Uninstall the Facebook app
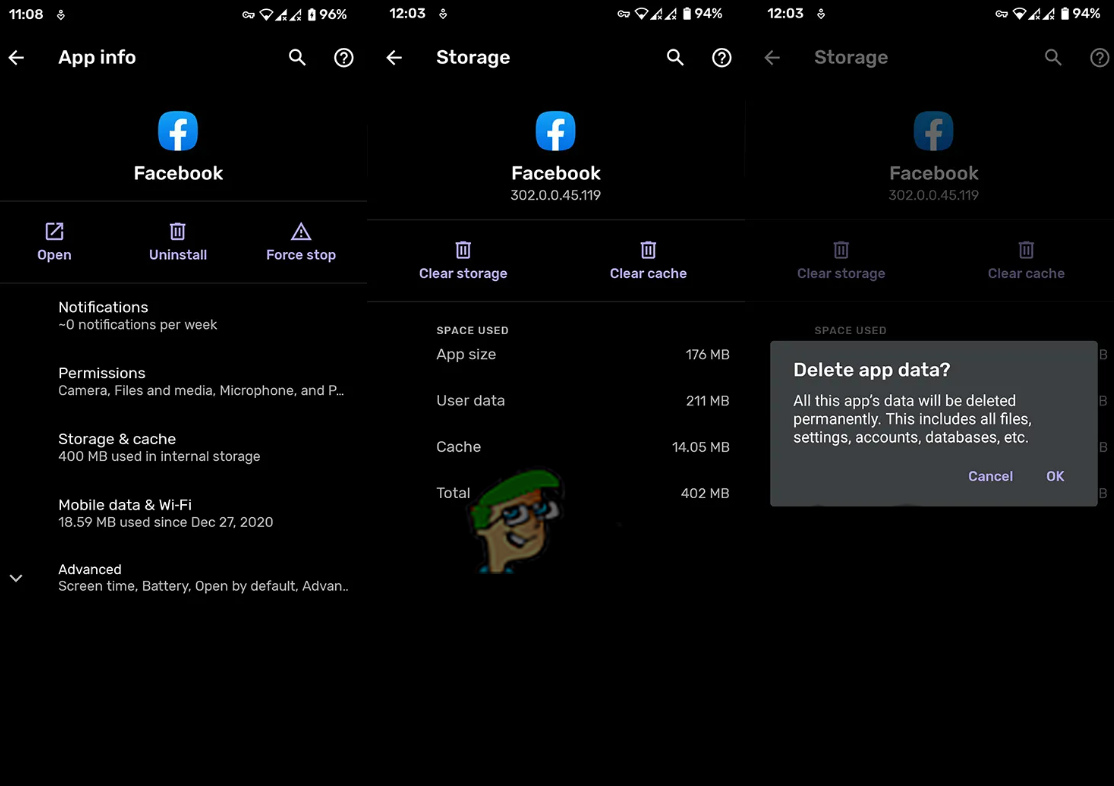The image size is (1114, 786). [178, 242]
